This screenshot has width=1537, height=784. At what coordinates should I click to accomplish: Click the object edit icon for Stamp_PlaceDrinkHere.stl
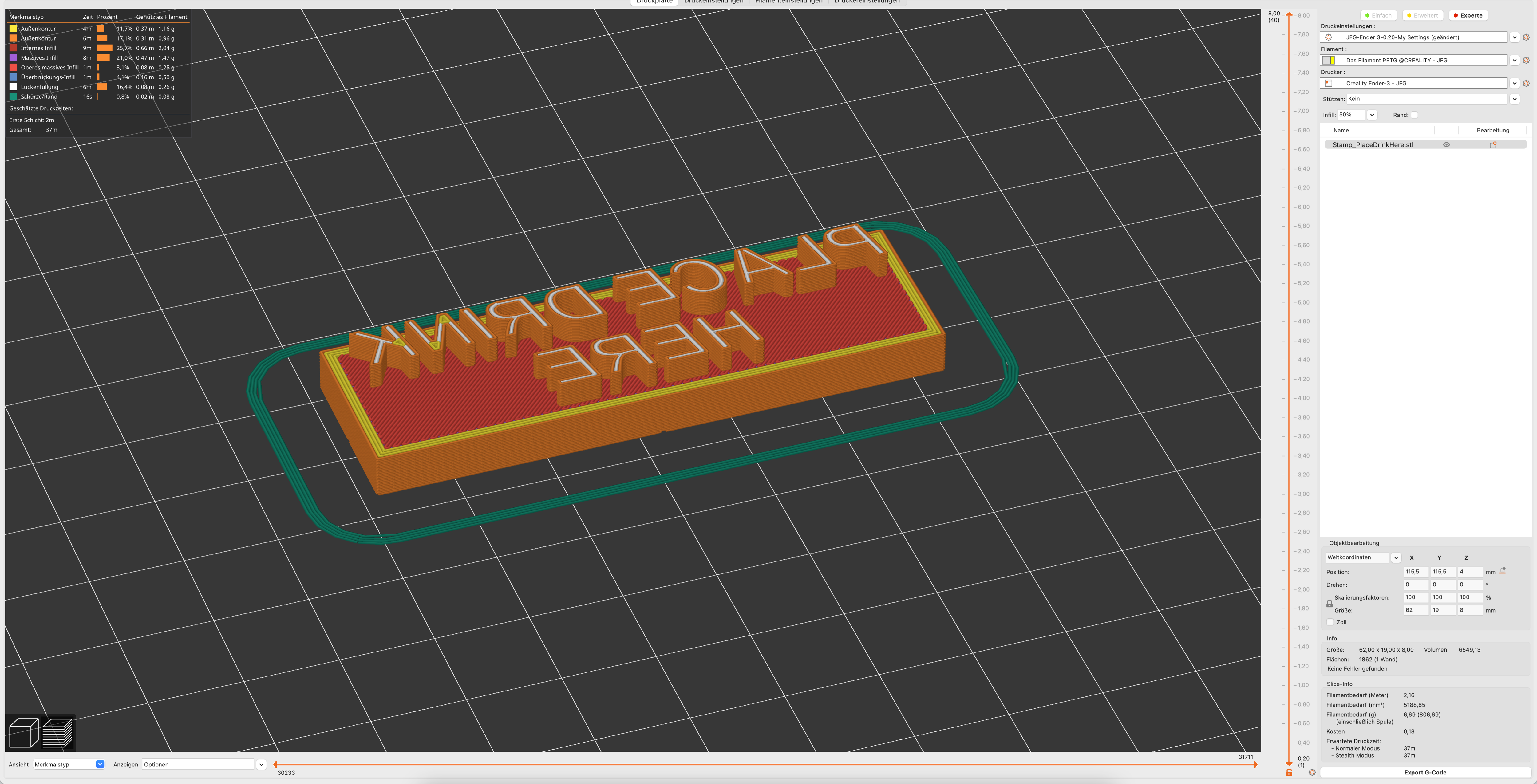coord(1492,145)
